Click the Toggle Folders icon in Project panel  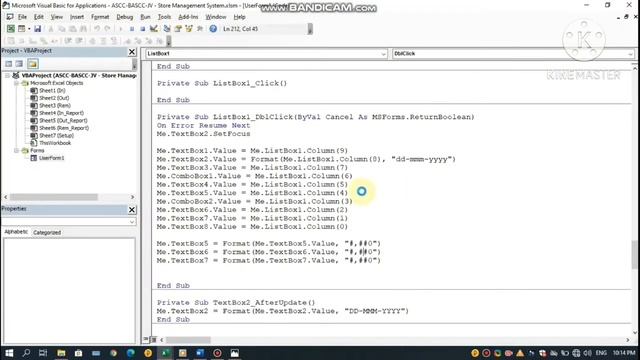click(x=33, y=64)
